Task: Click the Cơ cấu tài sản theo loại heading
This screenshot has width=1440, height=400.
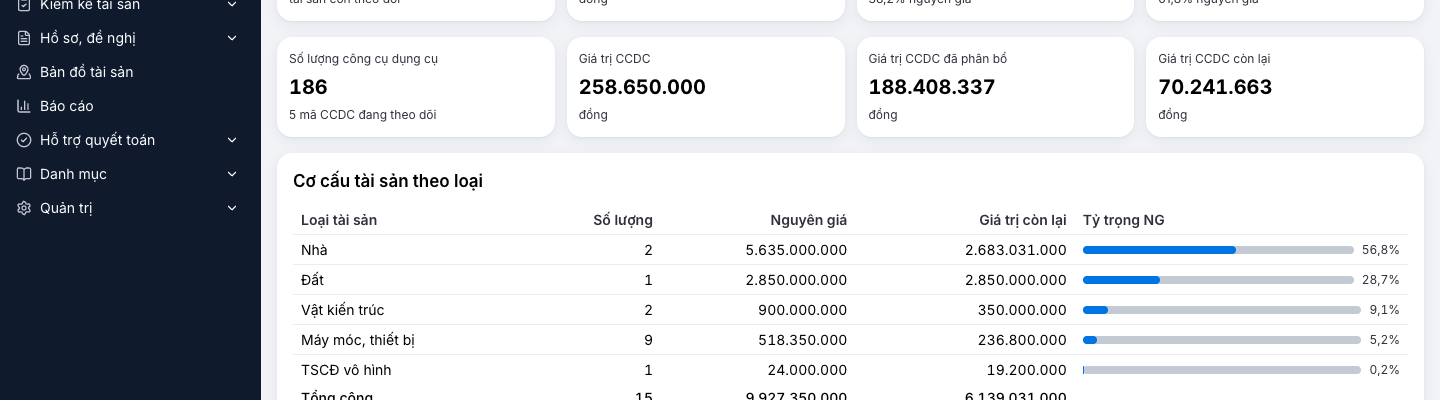Action: [388, 181]
